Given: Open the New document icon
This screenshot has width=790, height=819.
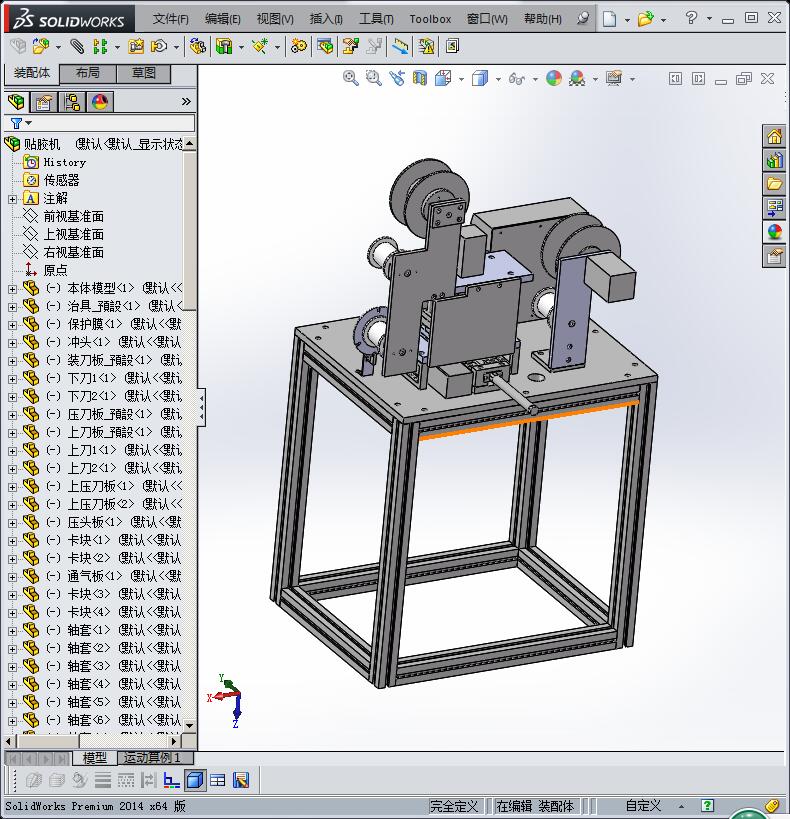Looking at the screenshot, I should click(609, 19).
